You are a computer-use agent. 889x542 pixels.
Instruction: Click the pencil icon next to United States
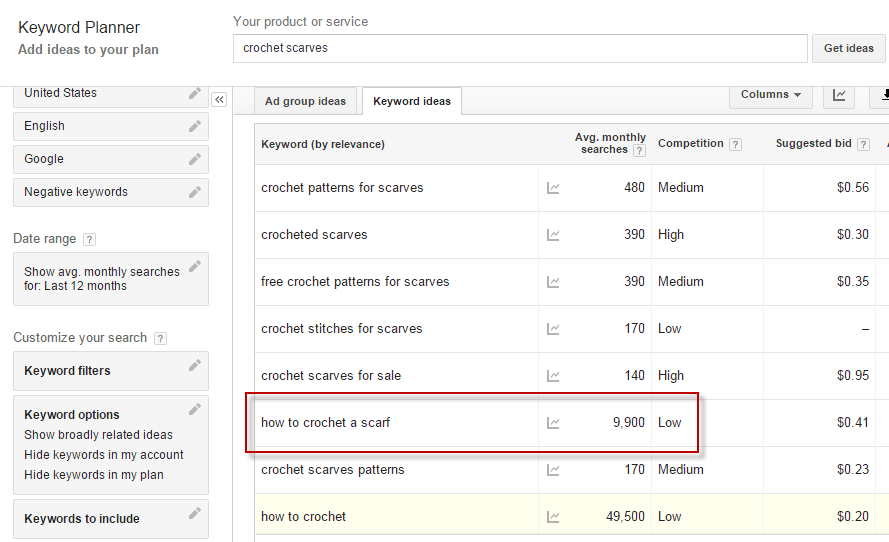[x=195, y=93]
